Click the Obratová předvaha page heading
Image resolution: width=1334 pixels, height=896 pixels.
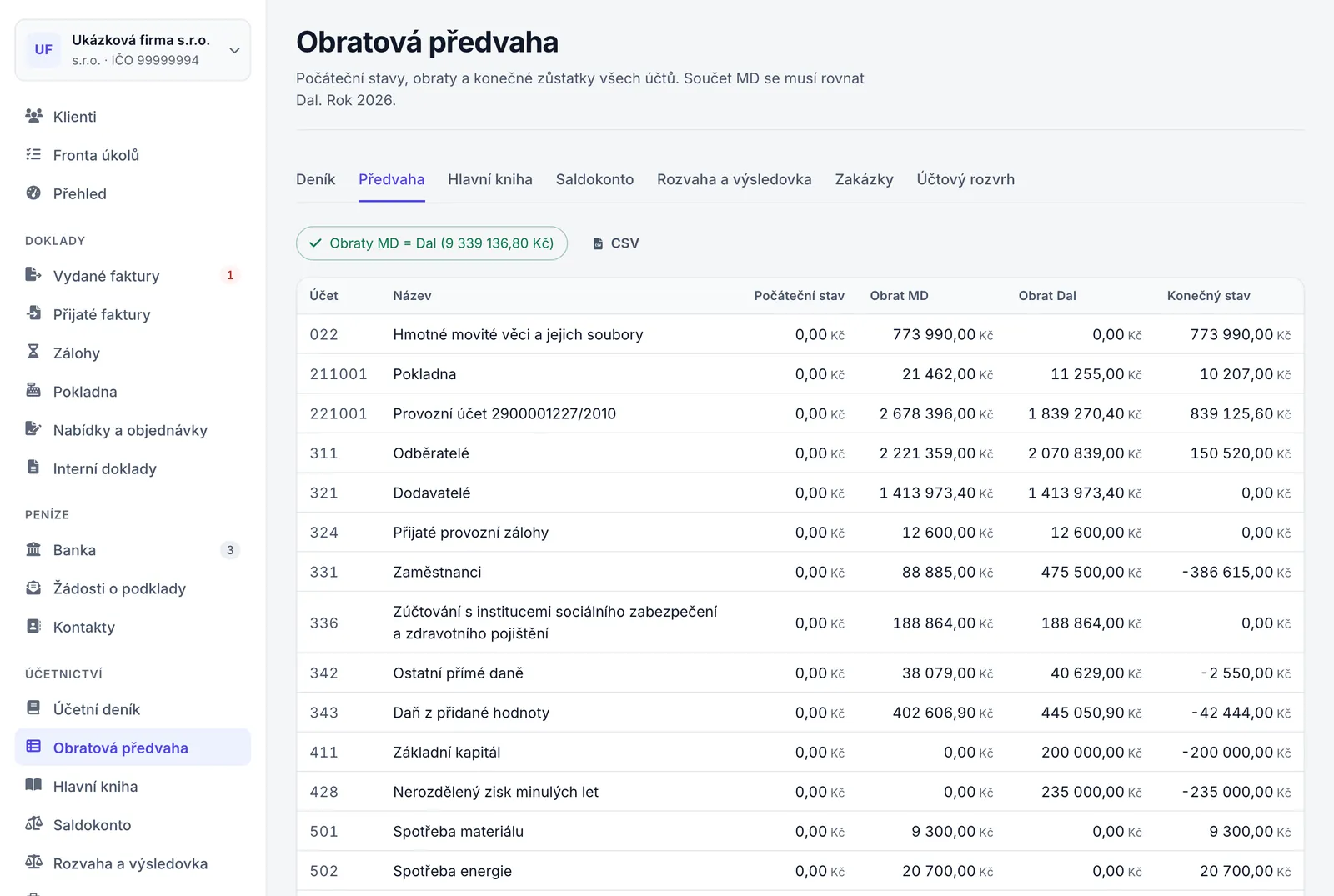point(427,42)
